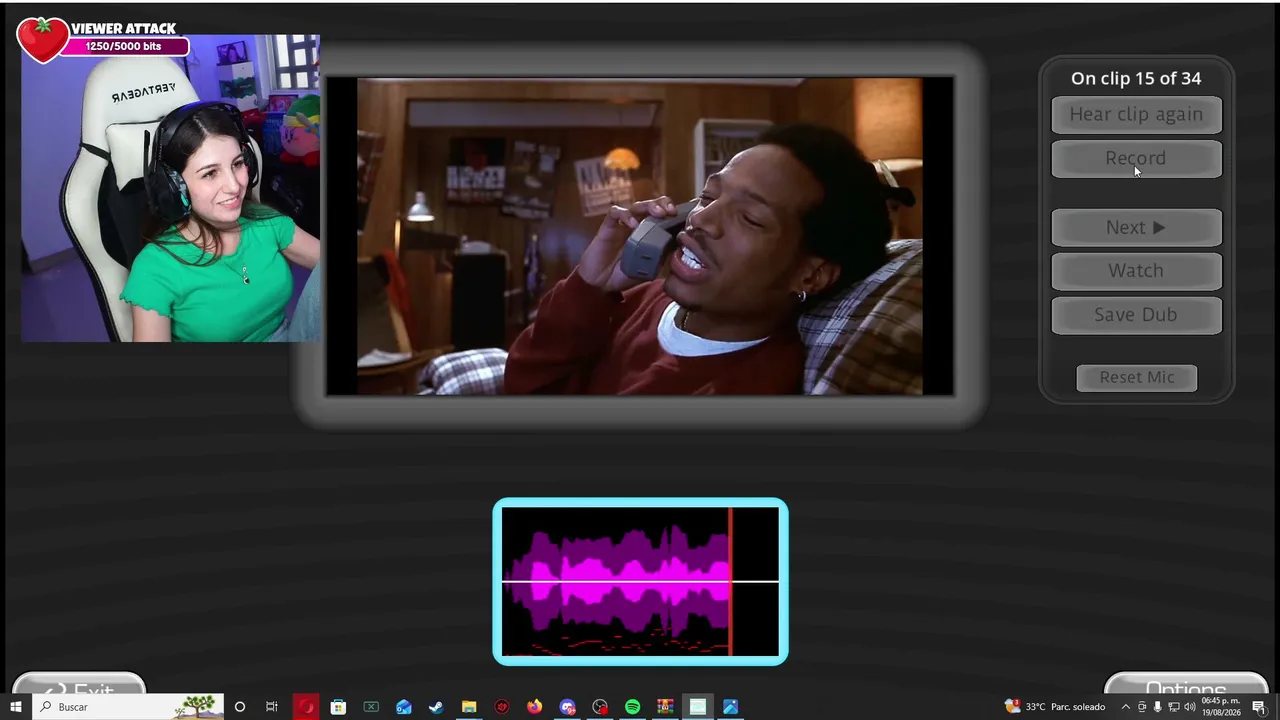Click the 'On clip 15 of 34' text
The width and height of the screenshot is (1280, 720).
[1136, 78]
